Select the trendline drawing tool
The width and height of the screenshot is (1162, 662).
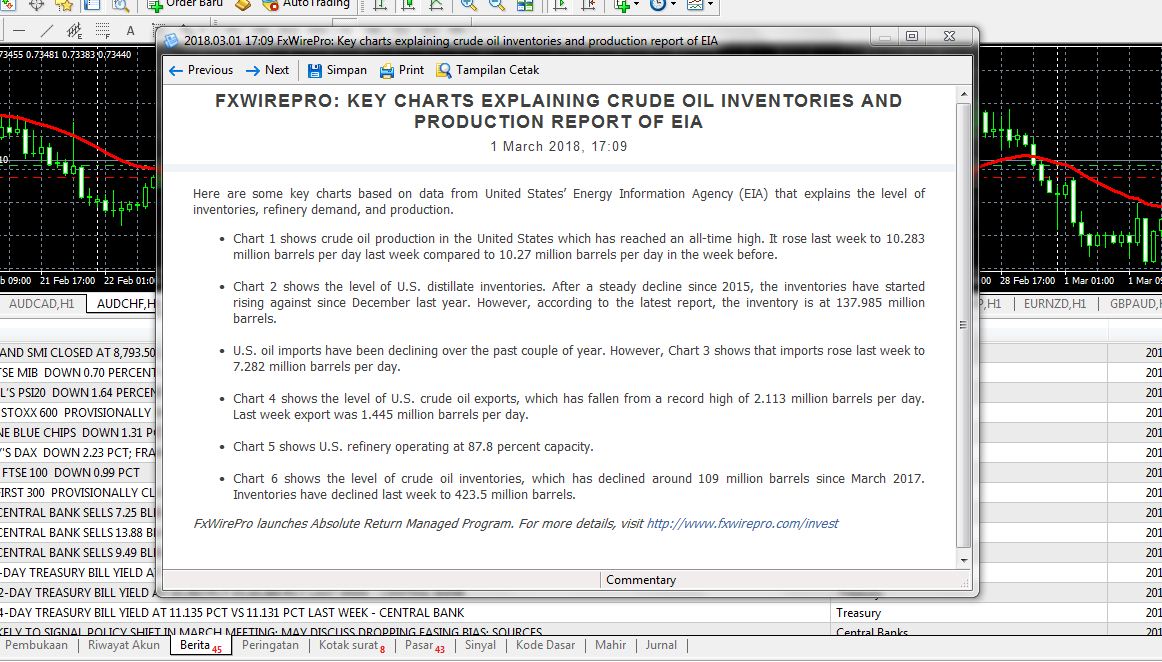47,30
